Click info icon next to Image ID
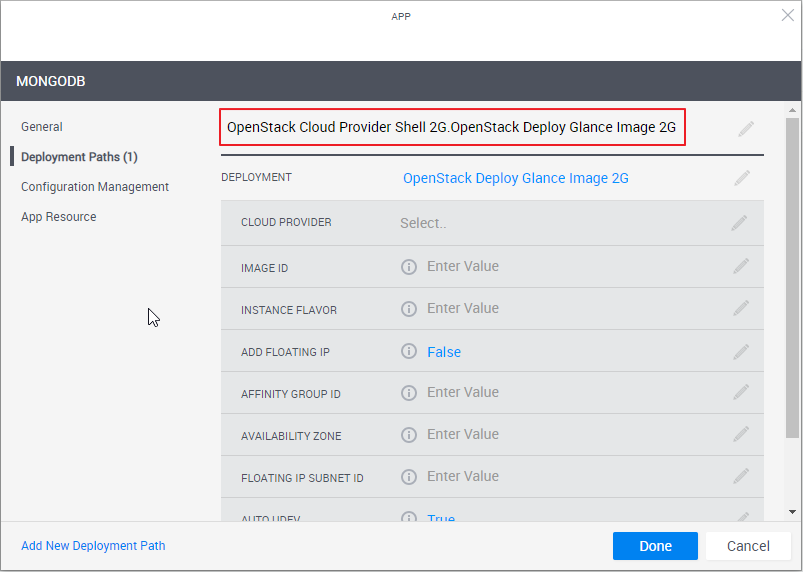Viewport: 803px width, 572px height. click(409, 267)
